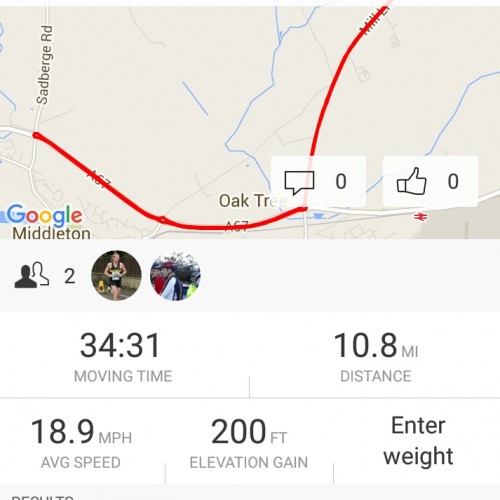
Task: Tap the 34:31 moving time stat
Action: (x=122, y=357)
